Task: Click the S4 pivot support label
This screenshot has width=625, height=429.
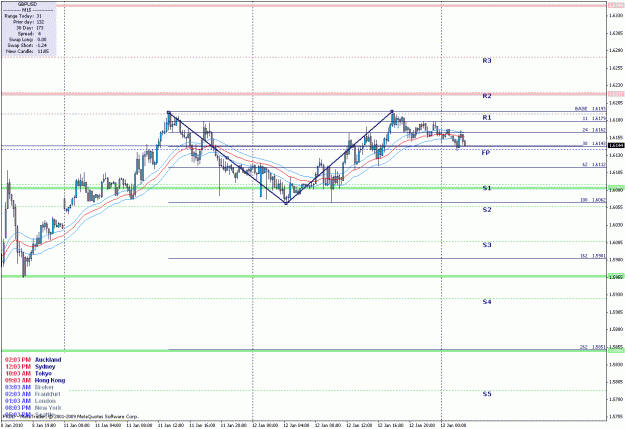Action: tap(487, 302)
